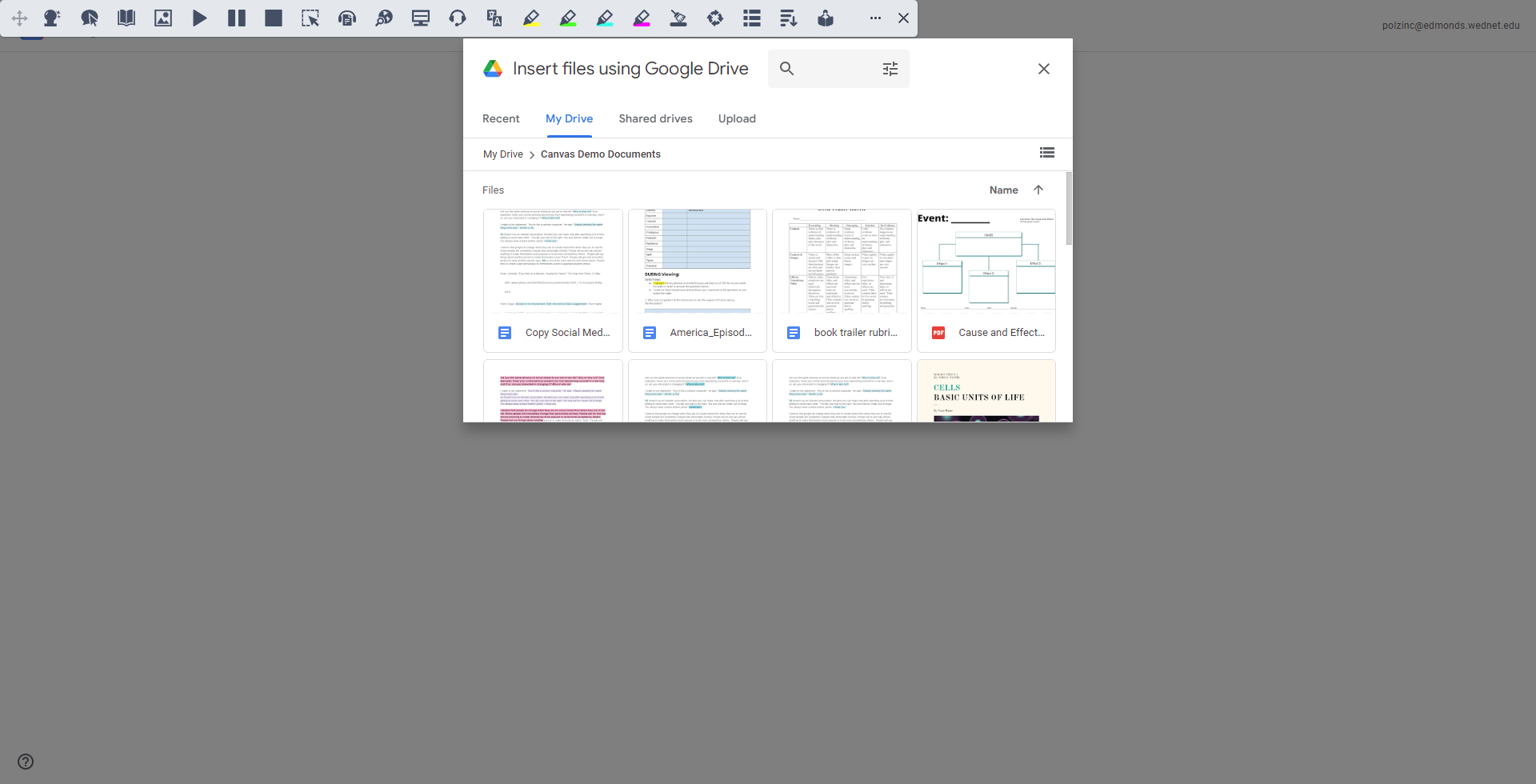
Task: Toggle the Screen Mask monitor icon
Action: click(421, 18)
